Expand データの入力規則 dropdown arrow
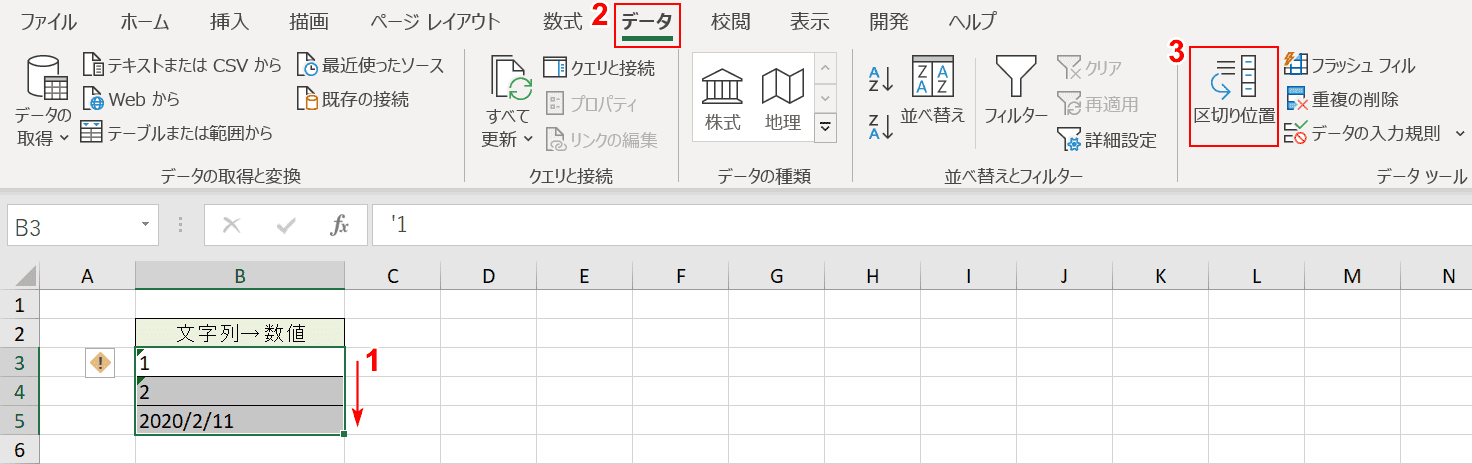The height and width of the screenshot is (464, 1472). [x=1459, y=133]
